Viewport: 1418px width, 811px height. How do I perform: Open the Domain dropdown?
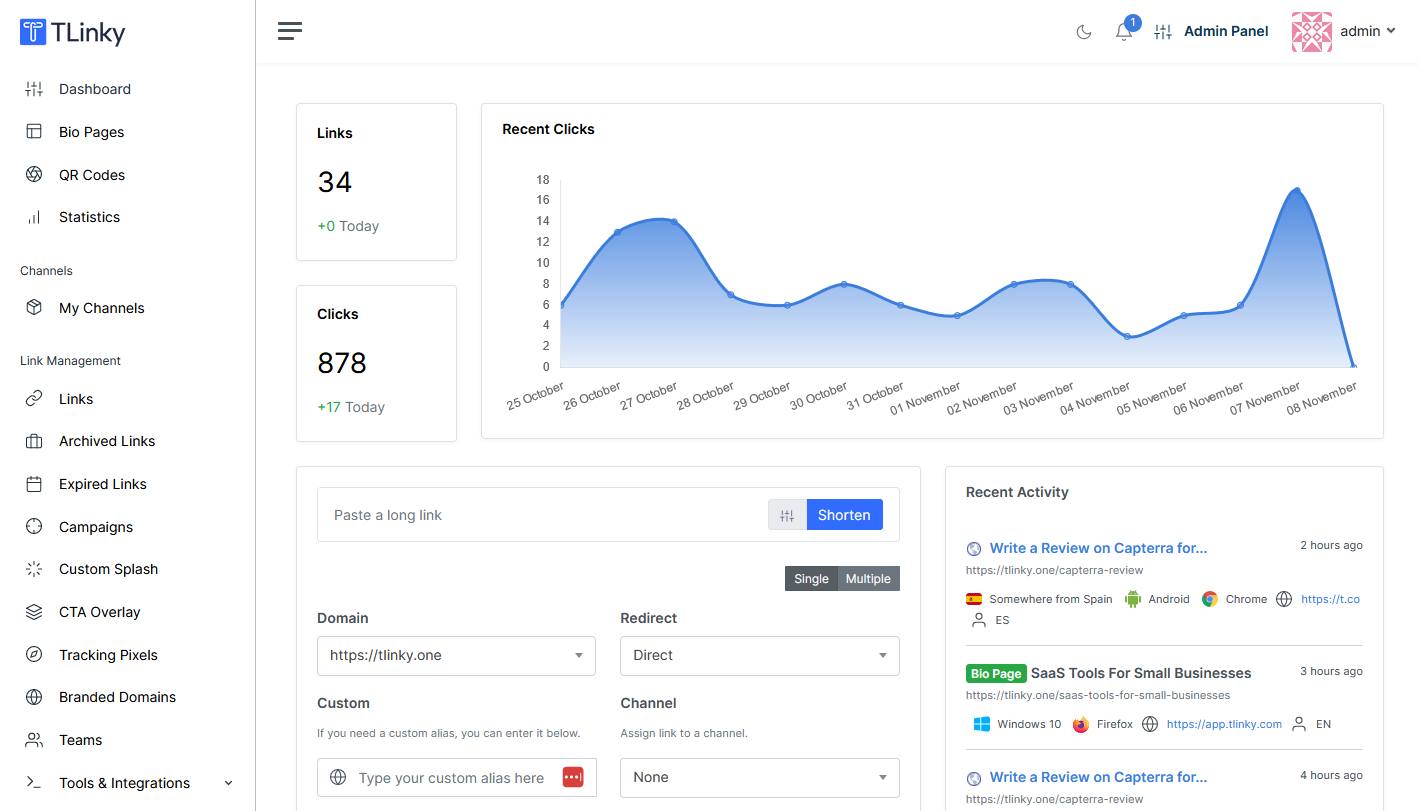456,656
